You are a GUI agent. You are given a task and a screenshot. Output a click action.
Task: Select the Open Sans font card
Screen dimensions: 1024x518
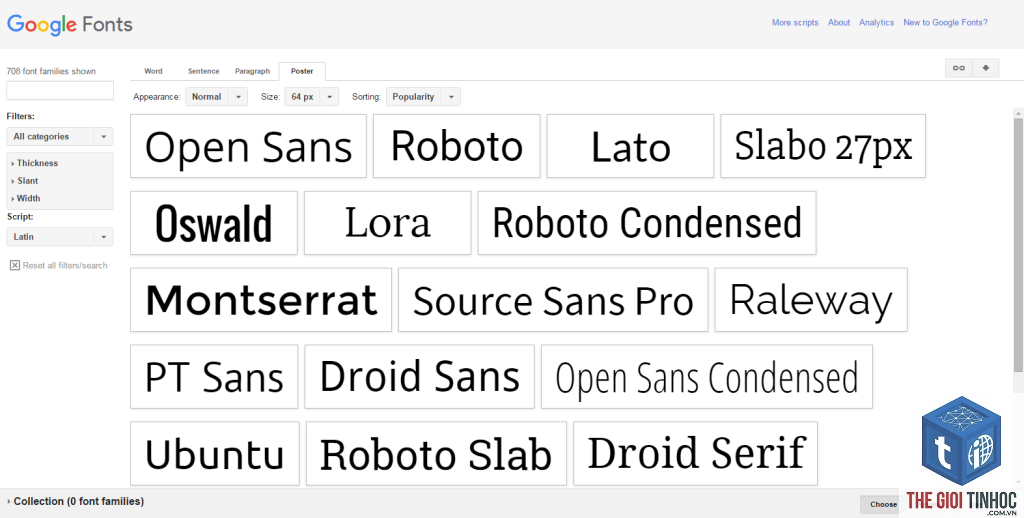[248, 146]
